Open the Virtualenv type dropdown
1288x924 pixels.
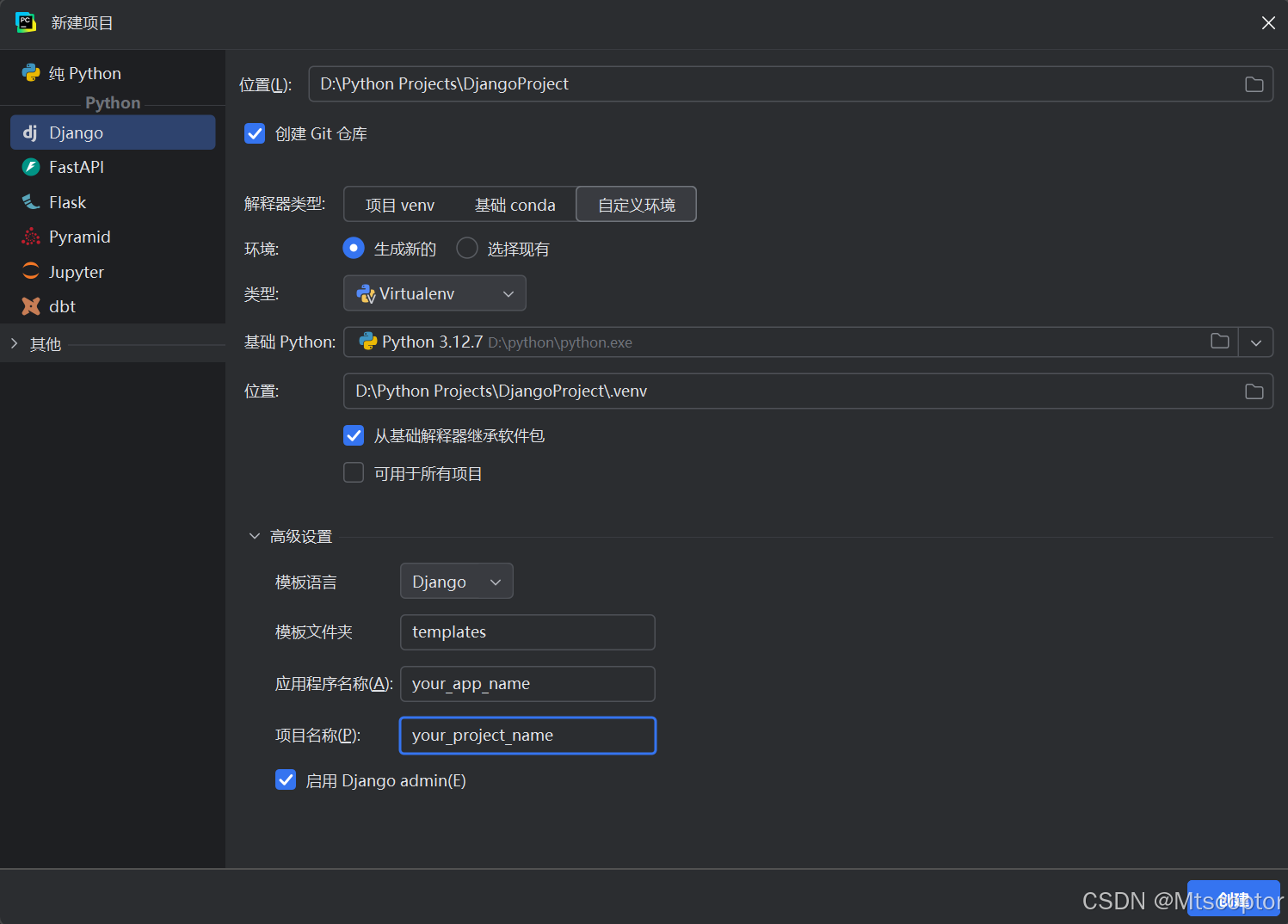[x=434, y=293]
